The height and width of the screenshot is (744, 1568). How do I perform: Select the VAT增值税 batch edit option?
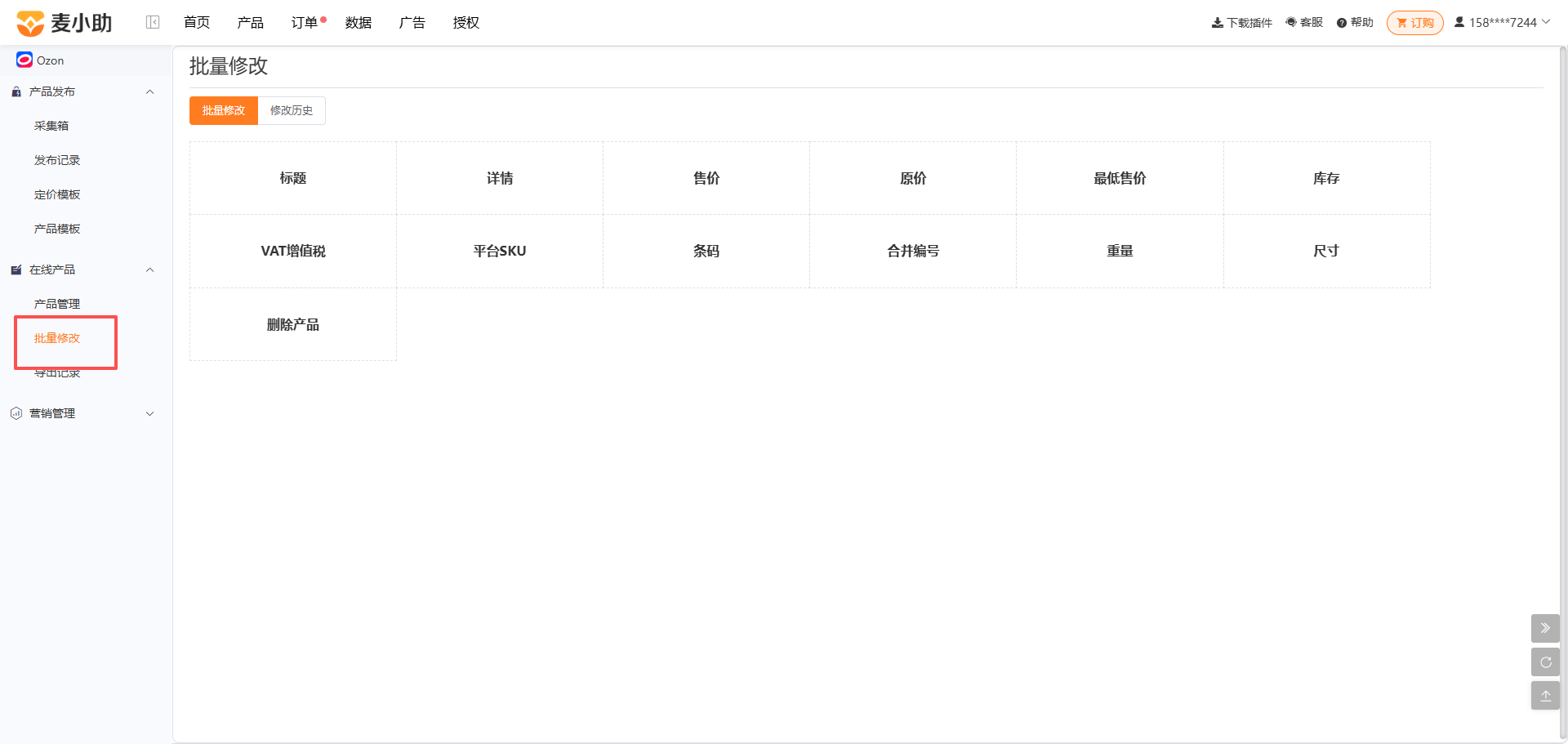point(293,251)
